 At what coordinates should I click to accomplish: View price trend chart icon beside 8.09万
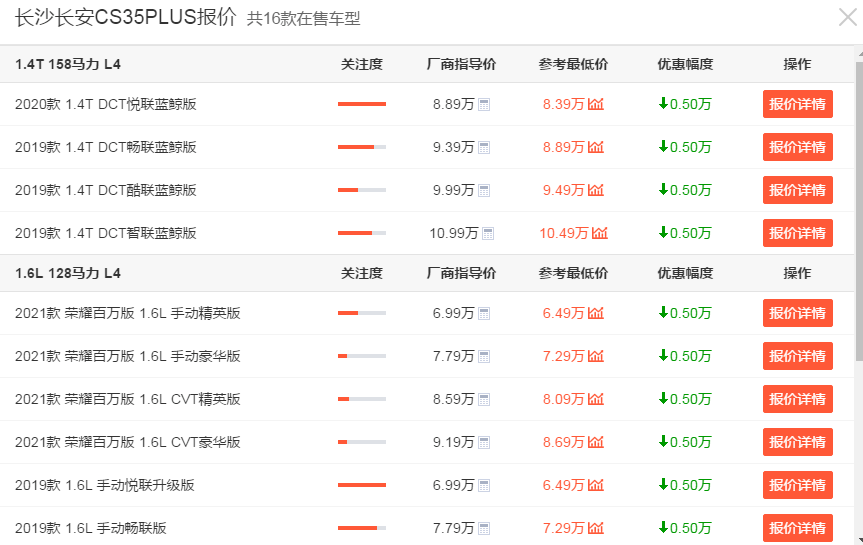point(596,399)
